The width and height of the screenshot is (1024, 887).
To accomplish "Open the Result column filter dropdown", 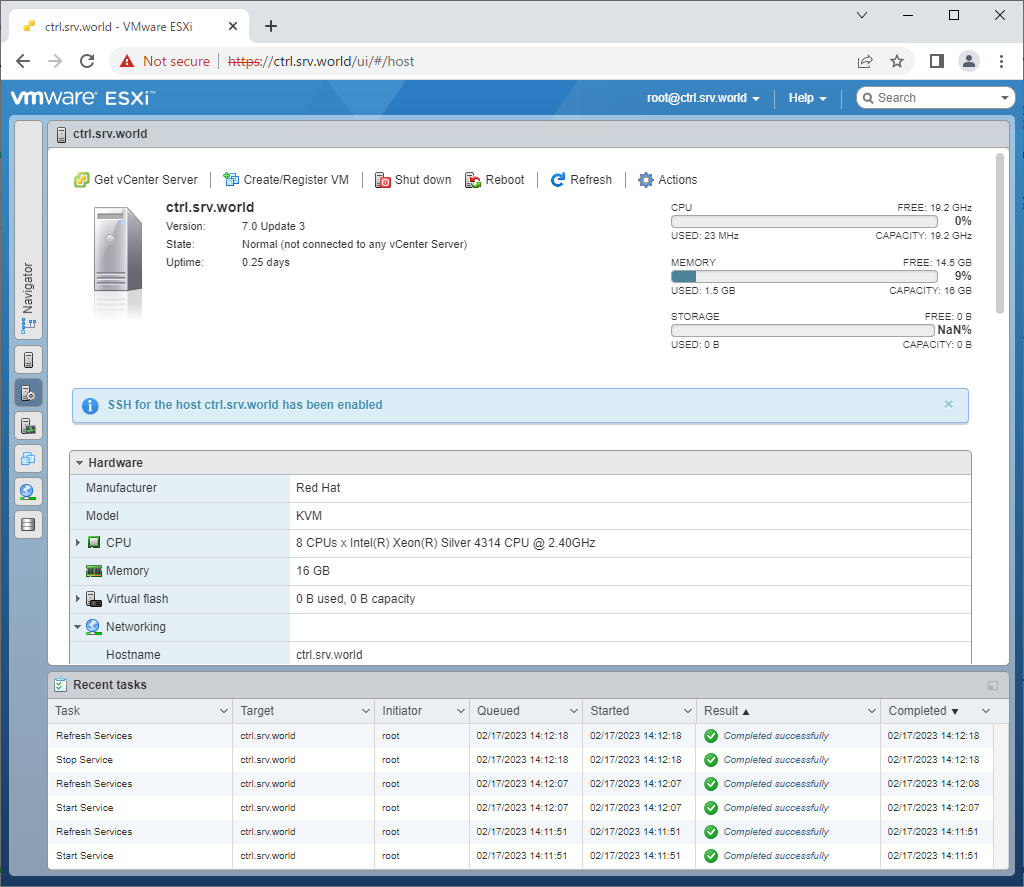I will 872,710.
